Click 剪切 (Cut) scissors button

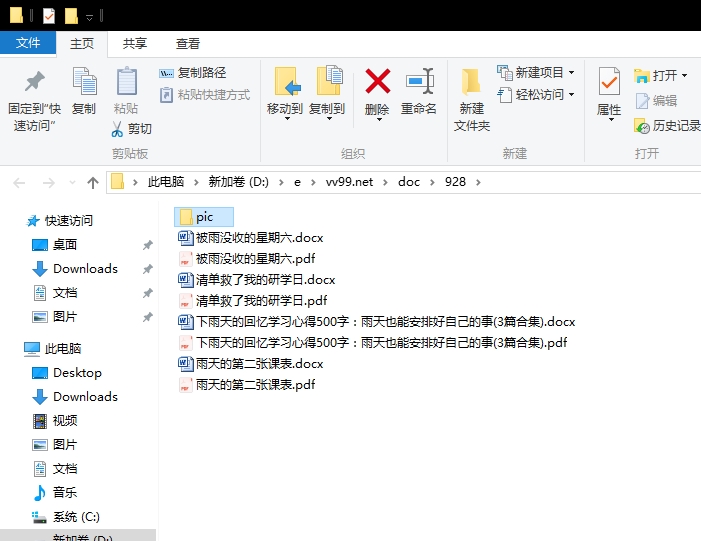pos(131,129)
